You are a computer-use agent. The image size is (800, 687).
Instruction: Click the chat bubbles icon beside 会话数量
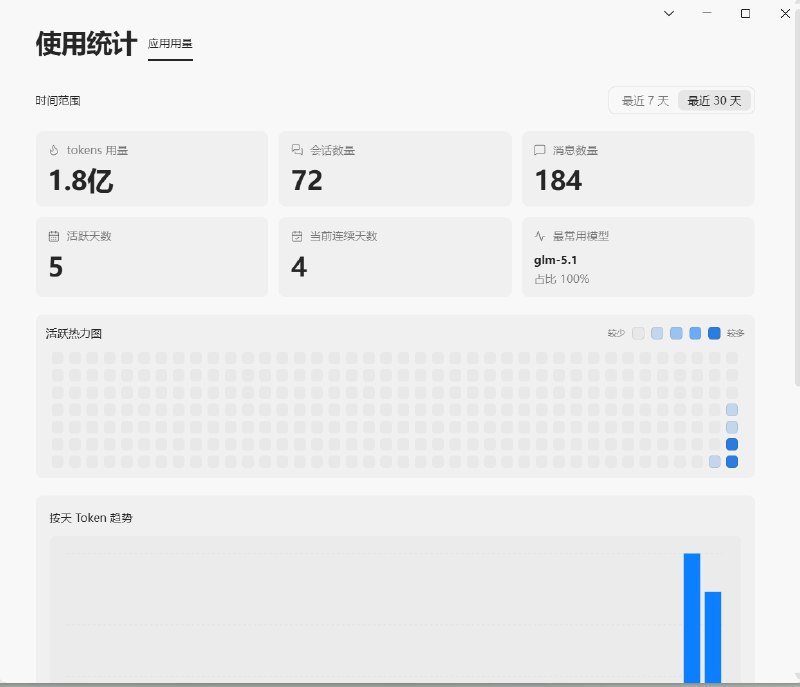(297, 149)
